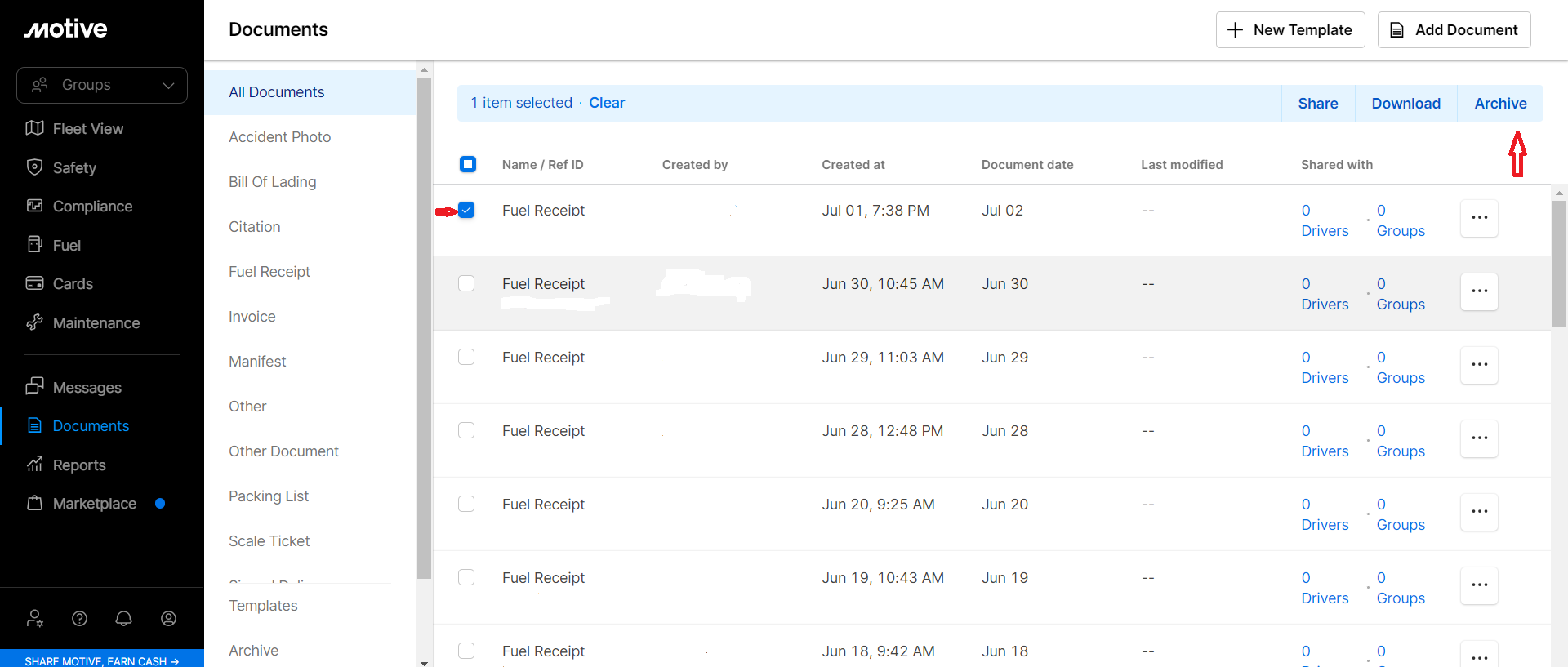Image resolution: width=1568 pixels, height=667 pixels.
Task: Open Reports chart icon
Action: (x=34, y=465)
